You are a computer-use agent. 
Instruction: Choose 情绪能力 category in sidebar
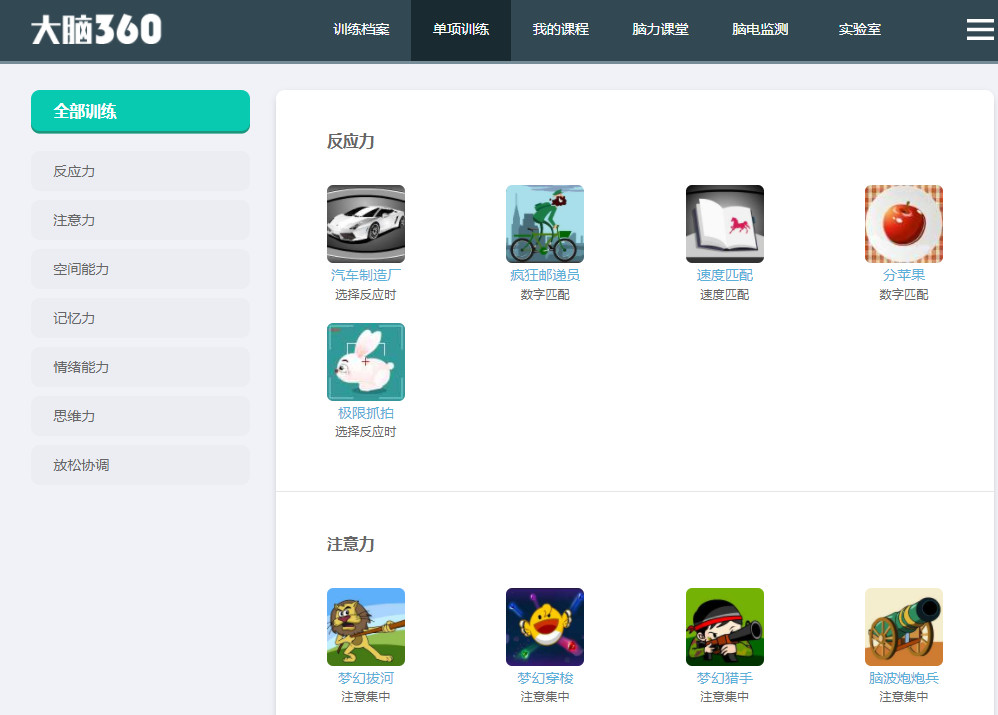[140, 367]
